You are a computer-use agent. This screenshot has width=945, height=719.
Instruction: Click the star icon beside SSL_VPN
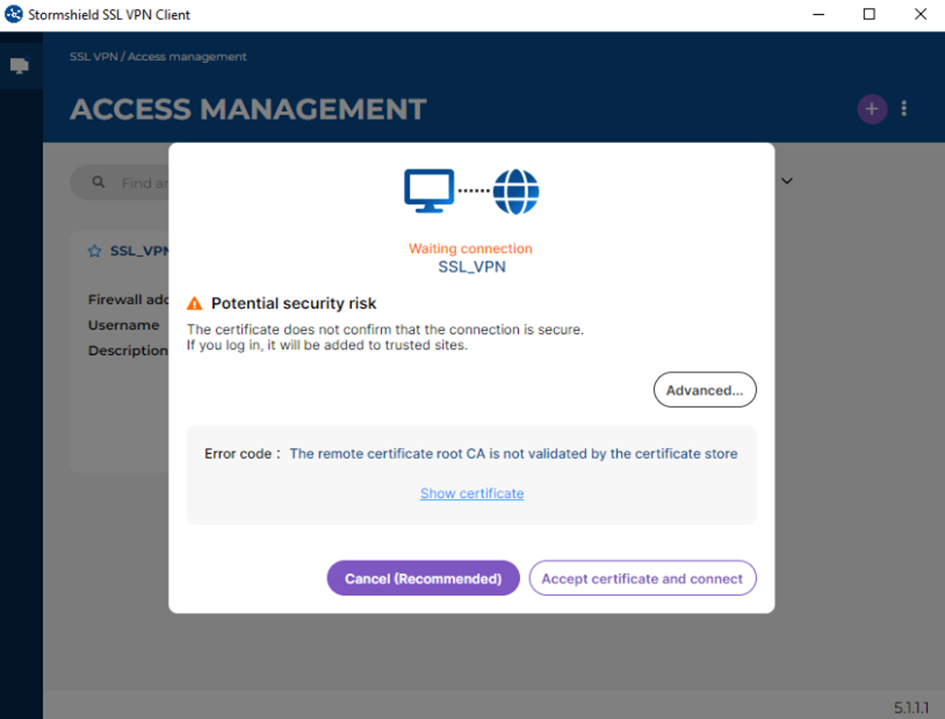[x=95, y=251]
